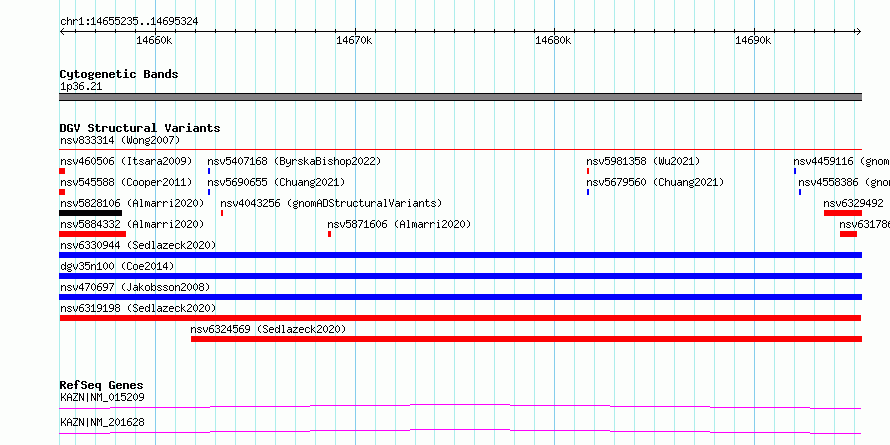Select nsv5828106 (Almarri2020) label
This screenshot has width=890, height=445.
132,203
